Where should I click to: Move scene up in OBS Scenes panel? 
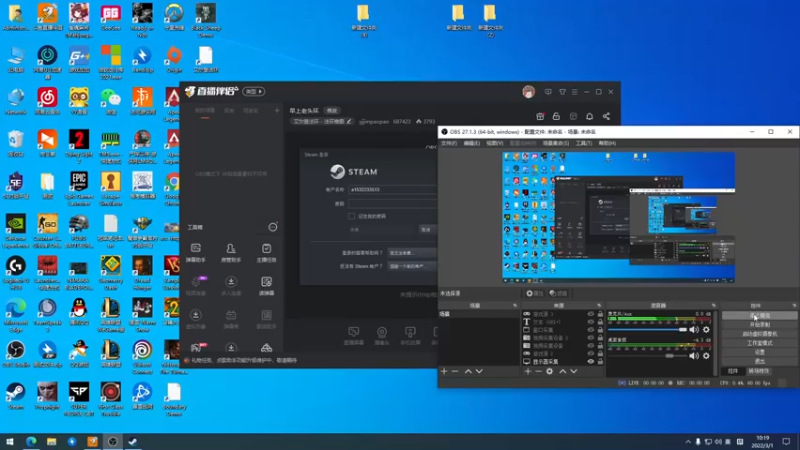click(468, 371)
